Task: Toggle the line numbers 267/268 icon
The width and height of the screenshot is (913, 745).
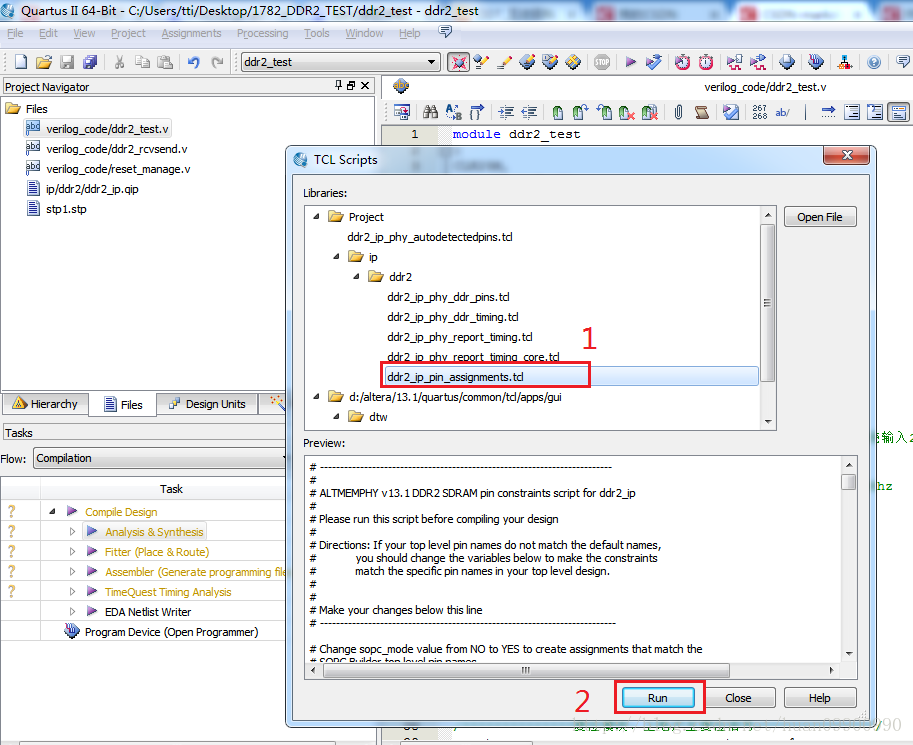Action: coord(759,112)
